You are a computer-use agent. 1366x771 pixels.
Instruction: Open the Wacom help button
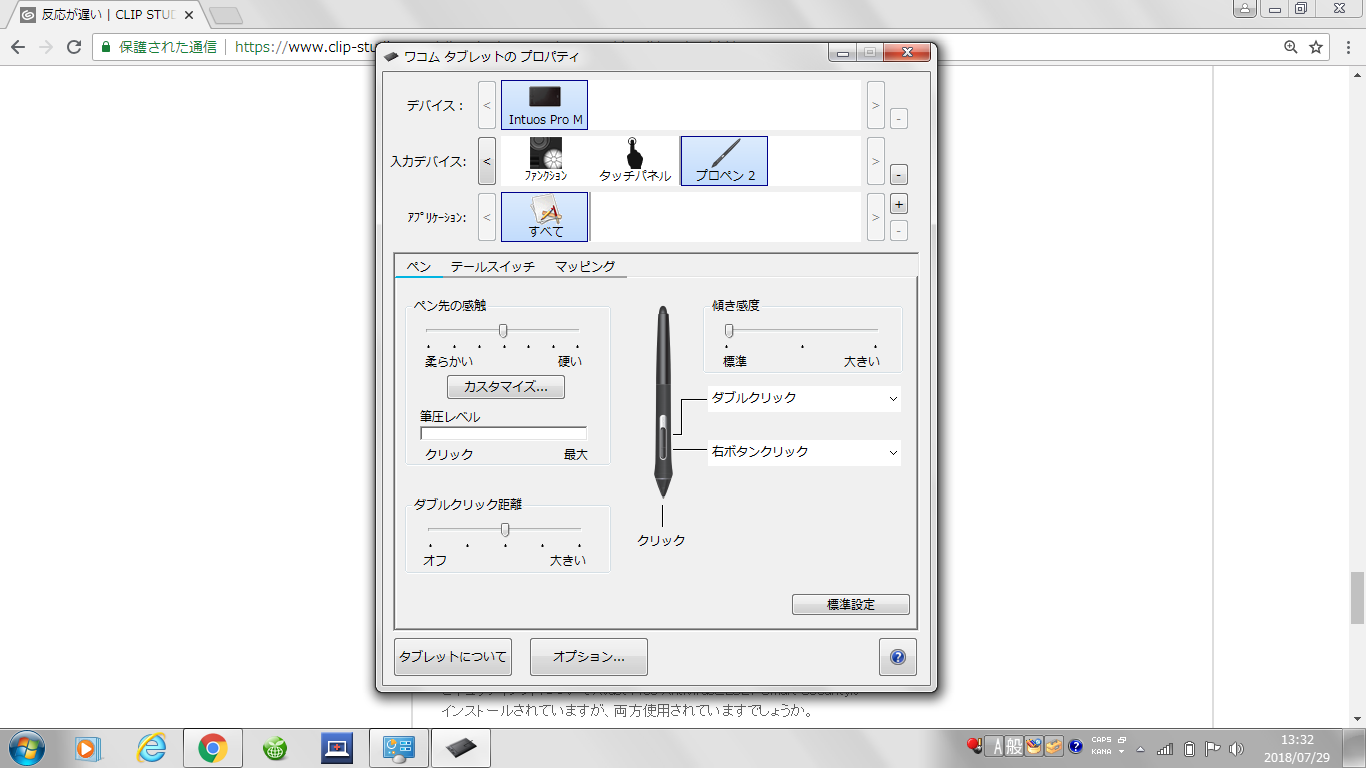[x=897, y=657]
